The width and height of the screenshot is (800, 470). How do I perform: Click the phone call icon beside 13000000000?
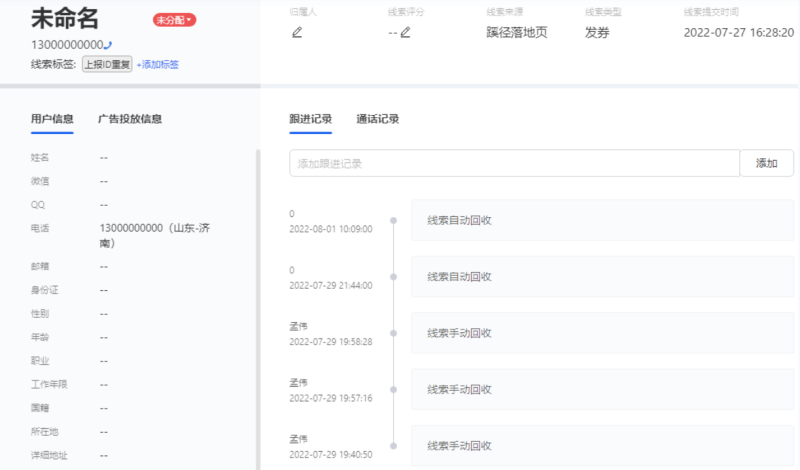click(x=108, y=45)
